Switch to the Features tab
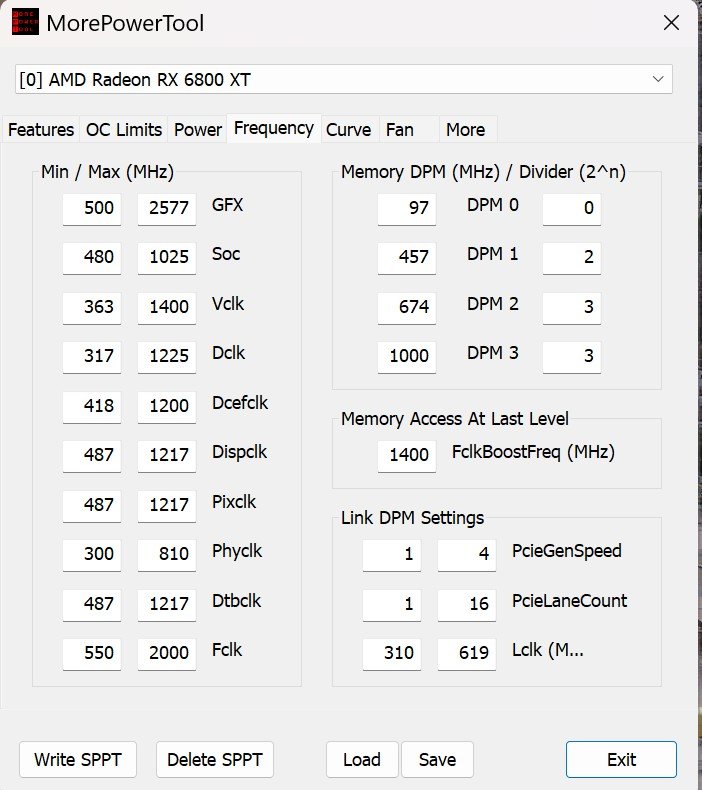 [x=41, y=130]
